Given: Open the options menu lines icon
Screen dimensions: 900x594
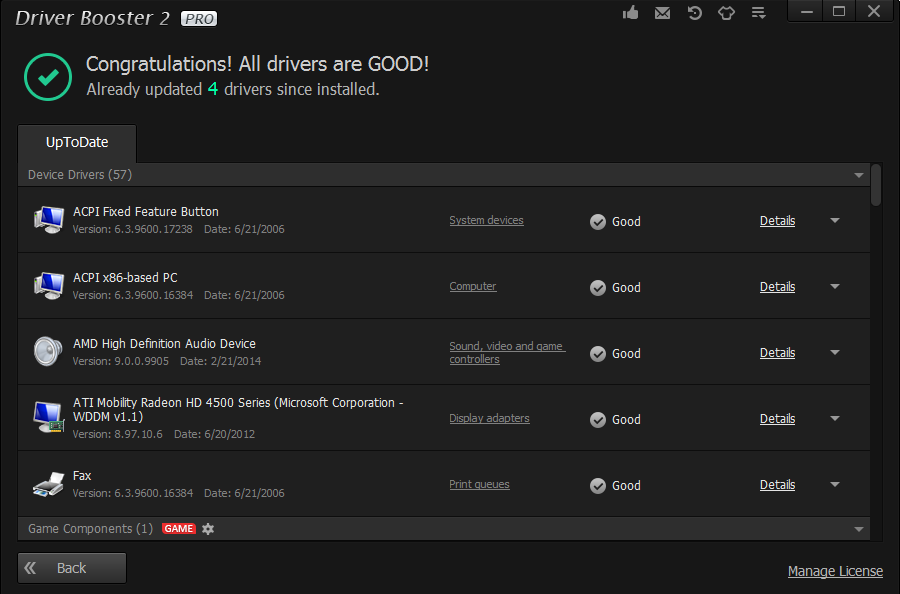Looking at the screenshot, I should 759,13.
